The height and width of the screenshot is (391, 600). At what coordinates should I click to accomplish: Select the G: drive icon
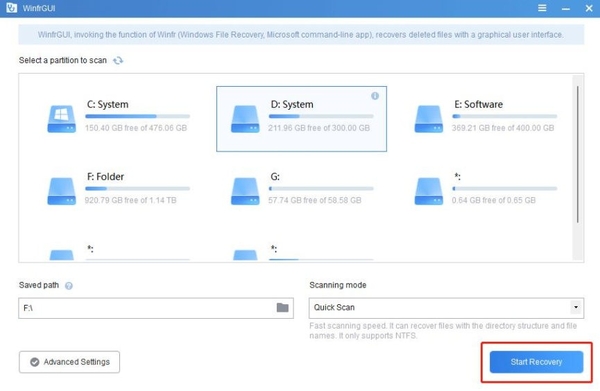[x=245, y=191]
